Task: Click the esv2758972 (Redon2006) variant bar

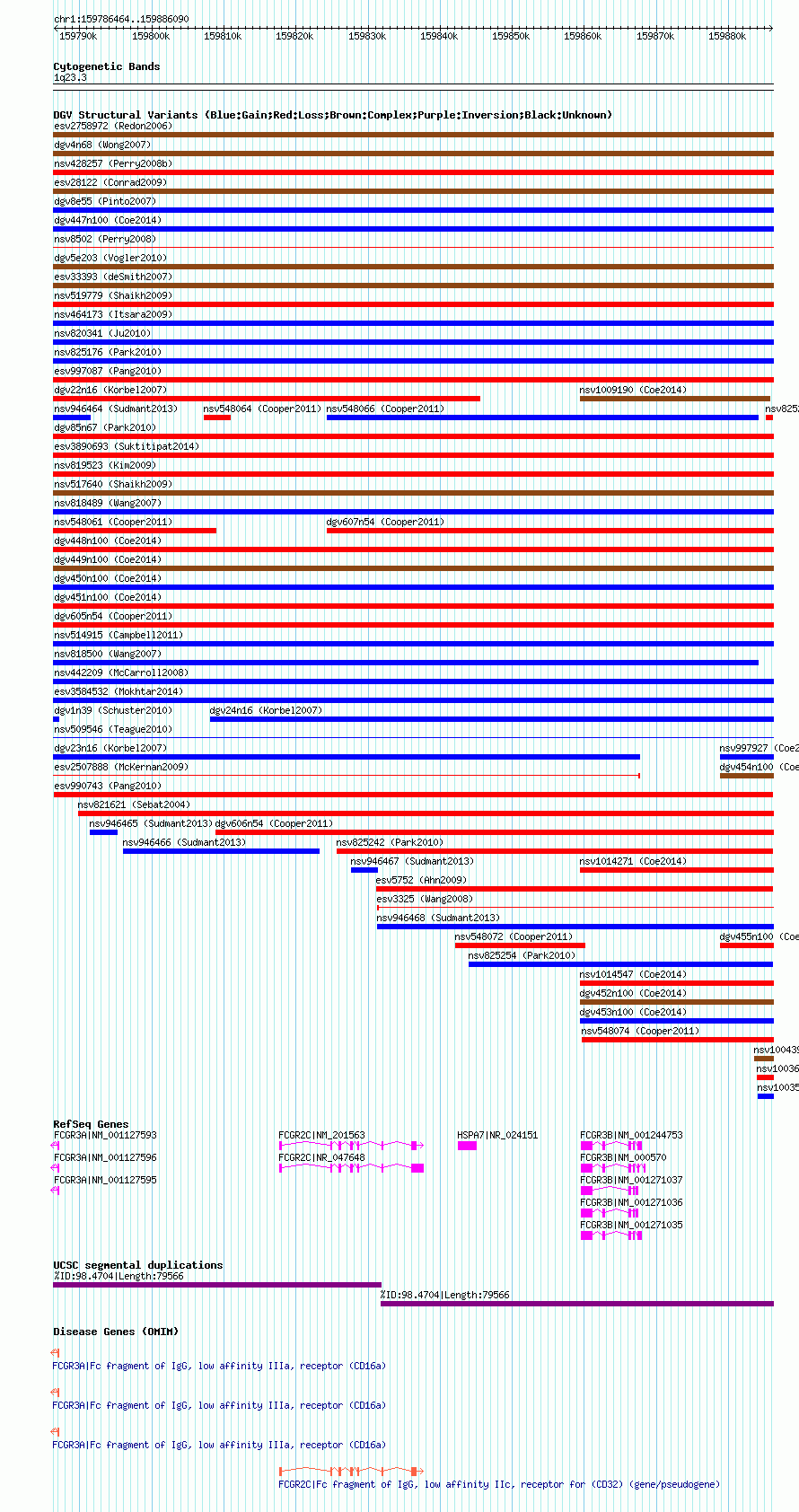Action: tap(413, 135)
